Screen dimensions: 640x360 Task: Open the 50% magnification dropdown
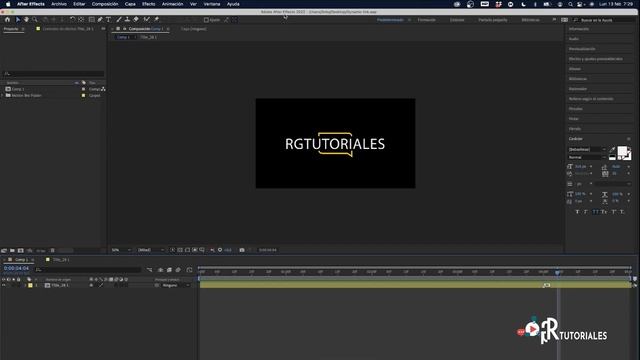tap(121, 250)
